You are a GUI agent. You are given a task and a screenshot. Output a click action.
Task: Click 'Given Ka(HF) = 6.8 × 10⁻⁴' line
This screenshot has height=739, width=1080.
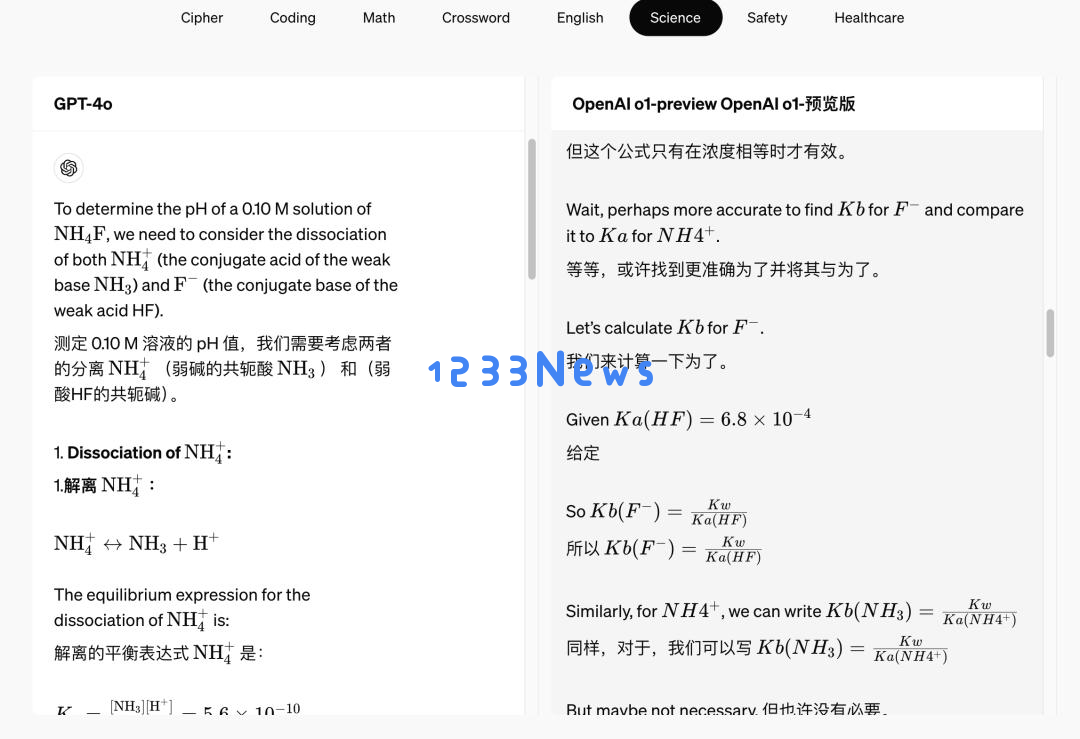[688, 419]
